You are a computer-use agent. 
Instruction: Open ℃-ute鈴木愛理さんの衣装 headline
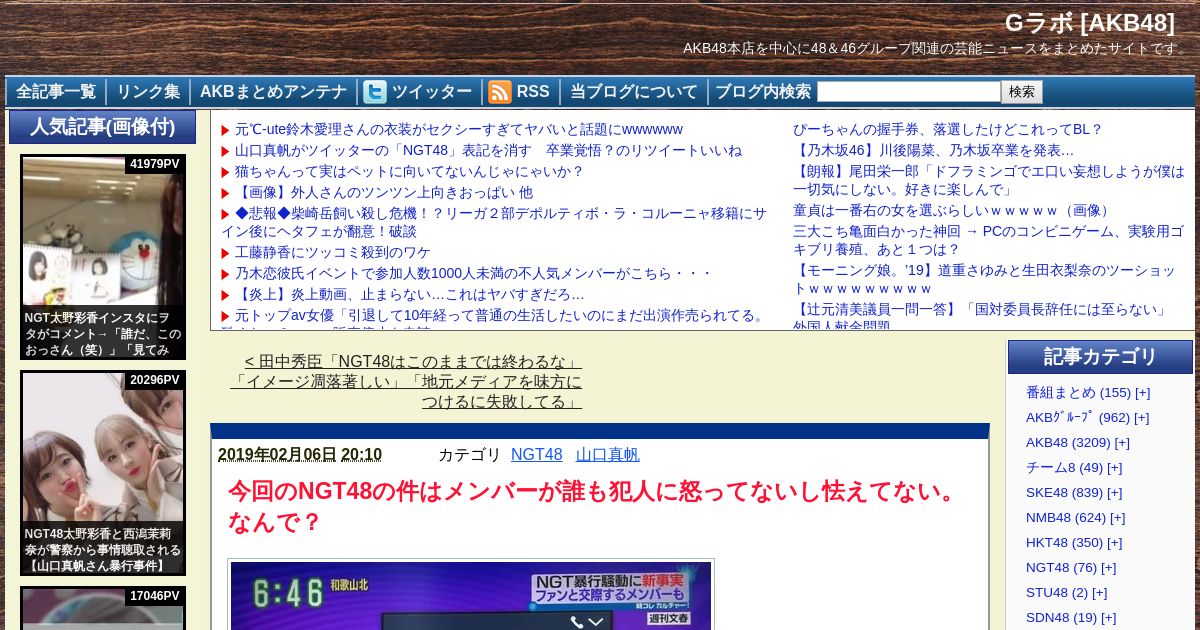click(459, 129)
